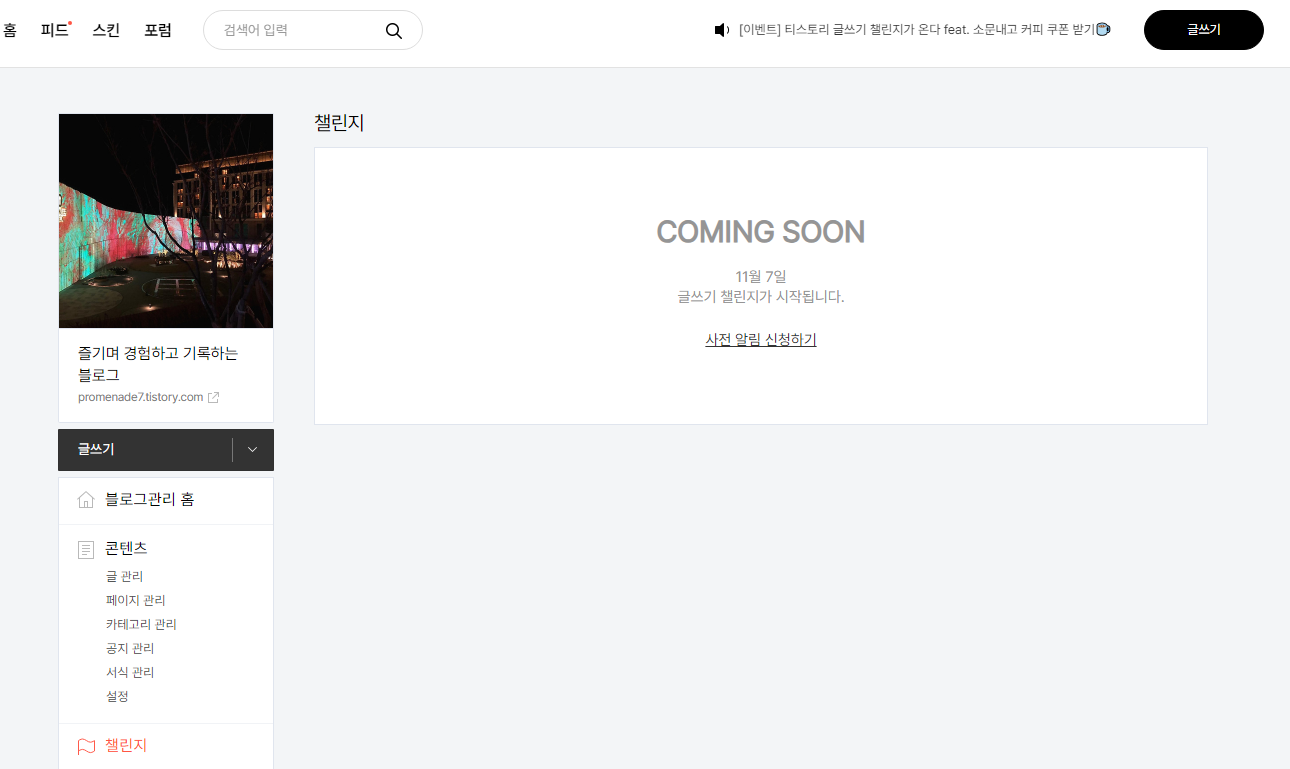Click the flag icon beside 챌린지
The height and width of the screenshot is (769, 1290).
pyautogui.click(x=86, y=746)
